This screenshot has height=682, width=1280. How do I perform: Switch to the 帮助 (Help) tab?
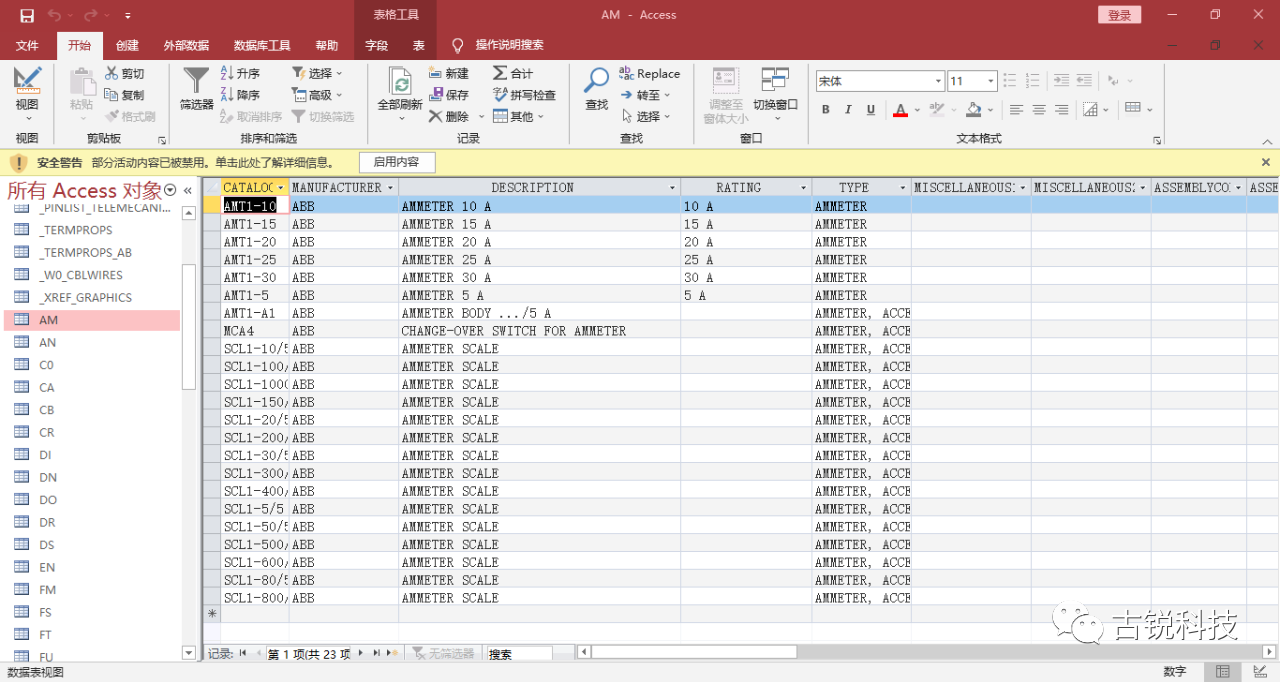[x=327, y=45]
